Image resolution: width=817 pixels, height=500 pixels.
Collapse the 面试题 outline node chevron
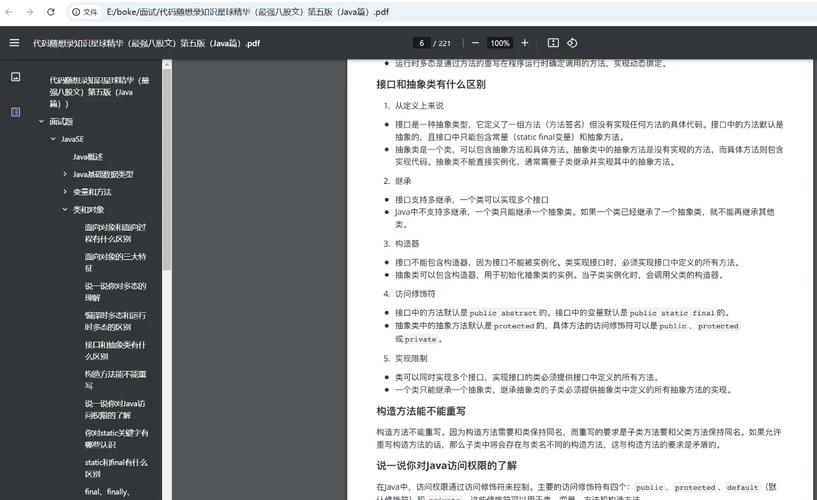coord(41,121)
